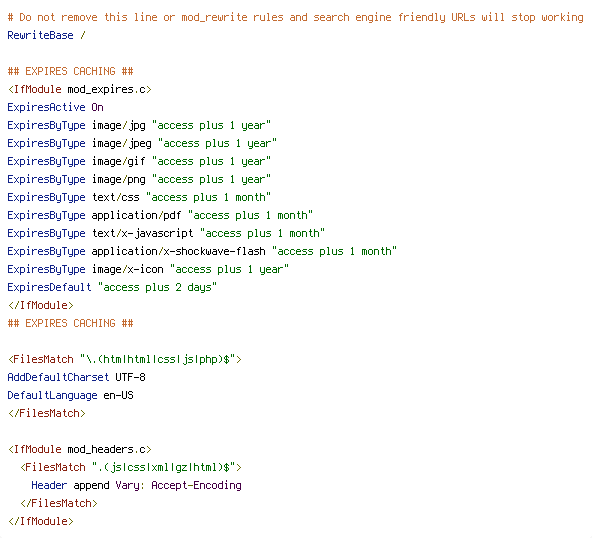Click the image/x-icon expires rule
592x538 pixels.
pyautogui.click(x=148, y=270)
